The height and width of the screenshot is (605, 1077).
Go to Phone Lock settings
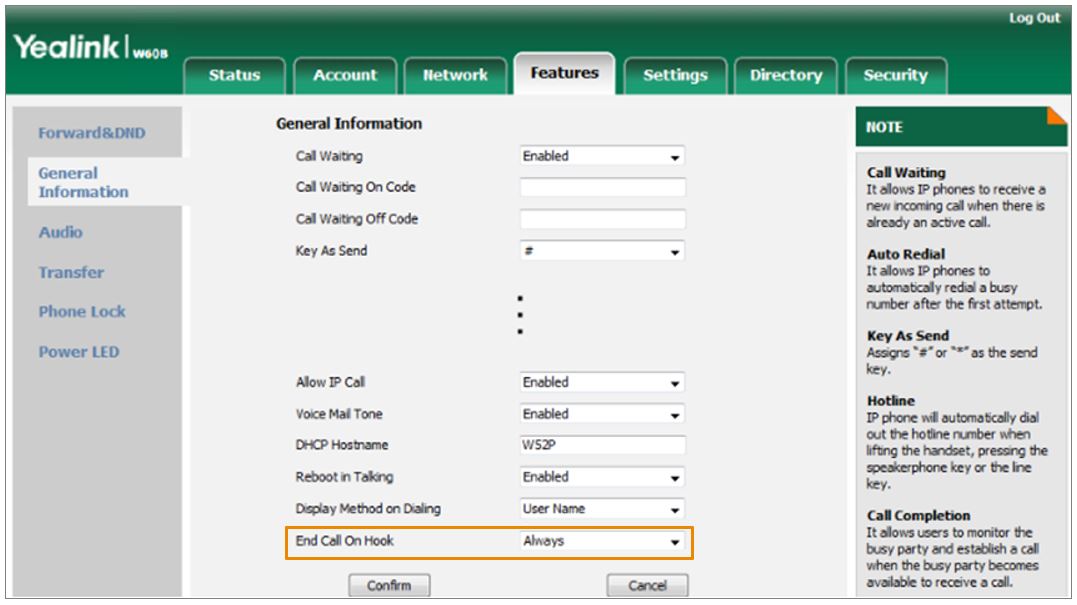(x=82, y=312)
